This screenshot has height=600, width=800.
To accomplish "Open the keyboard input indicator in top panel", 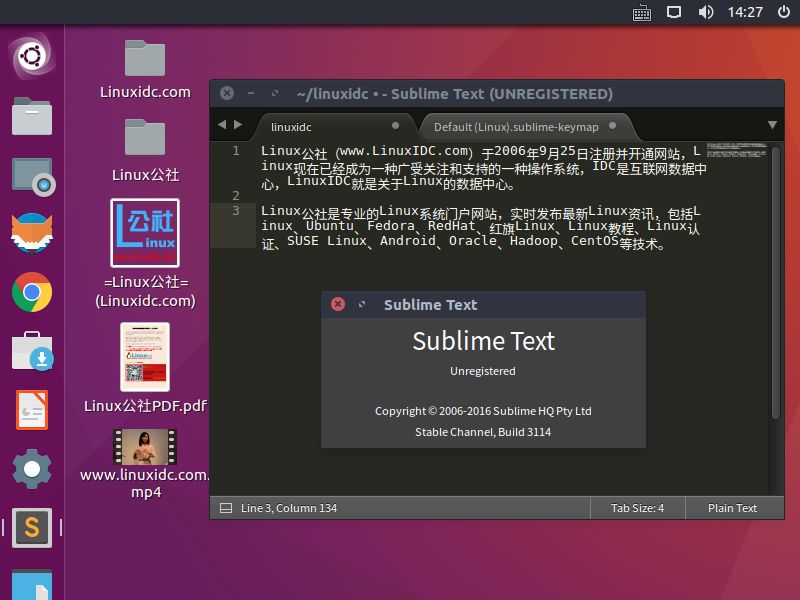I will click(642, 13).
